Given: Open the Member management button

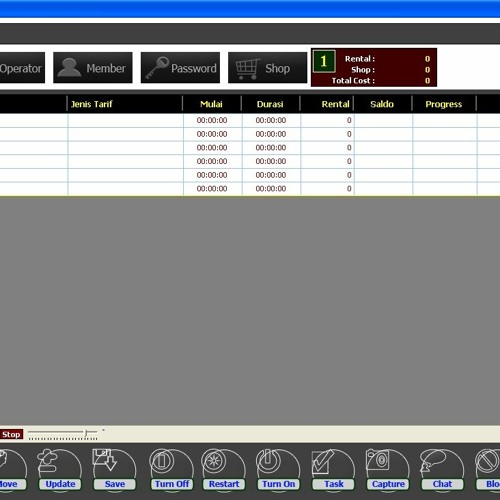Looking at the screenshot, I should point(93,68).
